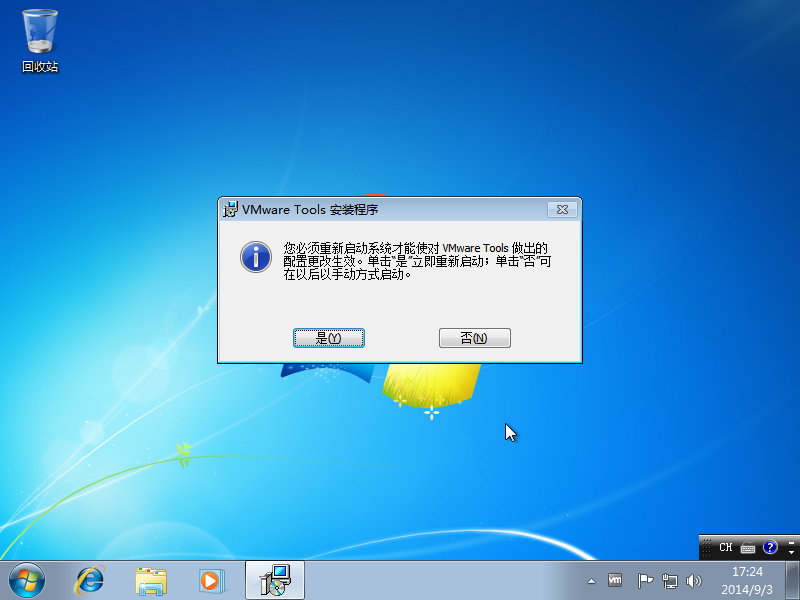Open Action Center flag tray icon
Viewport: 800px width, 600px height.
tap(645, 581)
